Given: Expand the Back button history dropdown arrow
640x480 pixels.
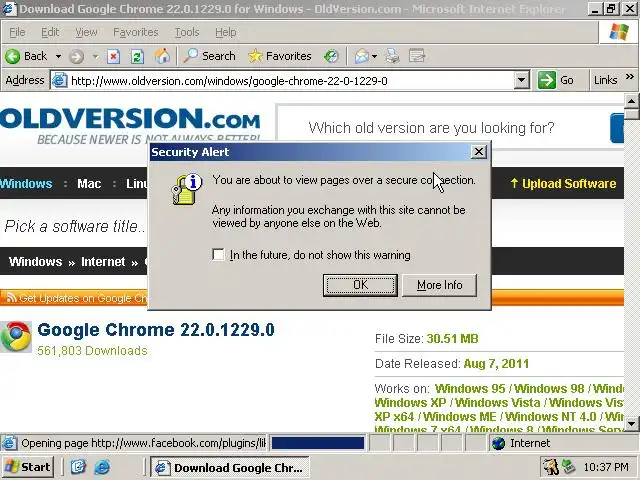Looking at the screenshot, I should click(x=58, y=56).
